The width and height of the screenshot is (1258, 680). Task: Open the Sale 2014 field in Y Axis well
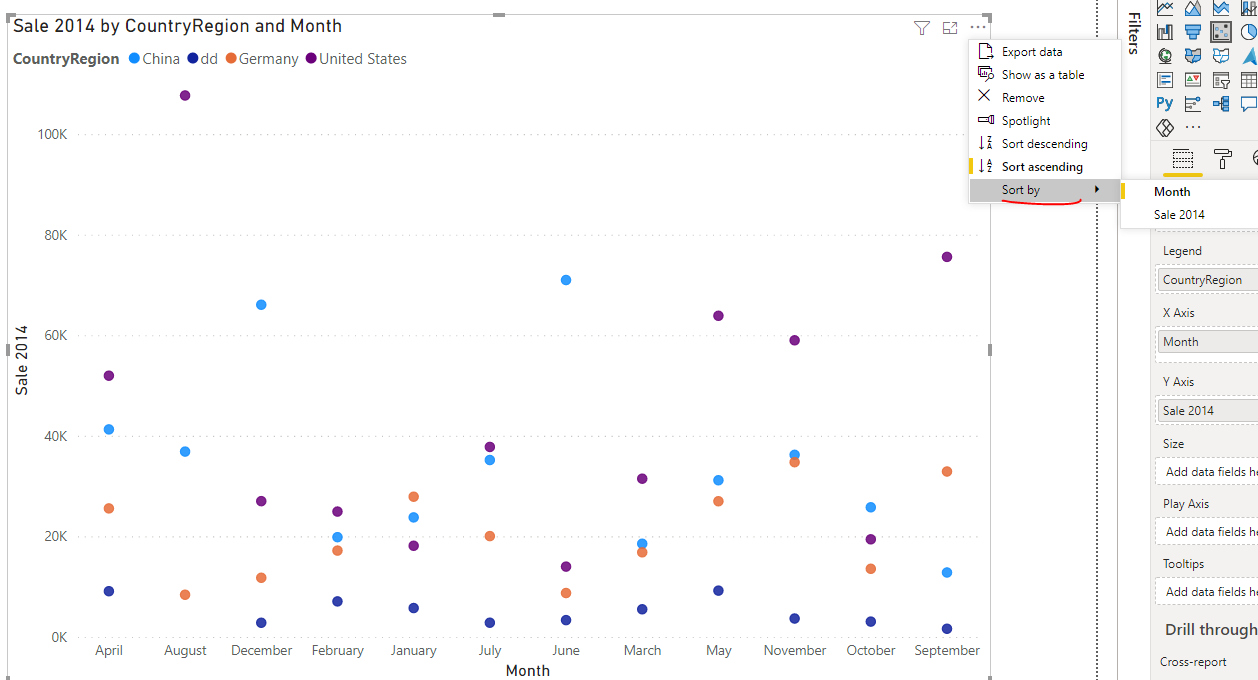pos(1208,411)
